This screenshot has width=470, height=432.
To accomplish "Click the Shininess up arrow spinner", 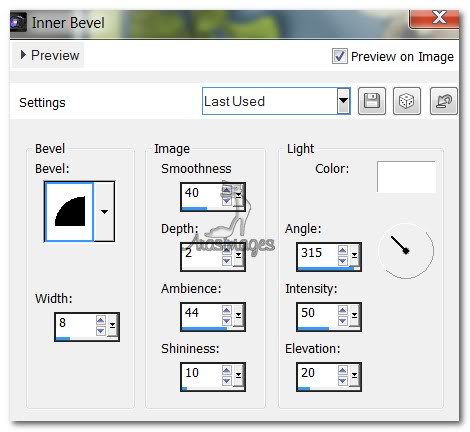I will [x=226, y=370].
